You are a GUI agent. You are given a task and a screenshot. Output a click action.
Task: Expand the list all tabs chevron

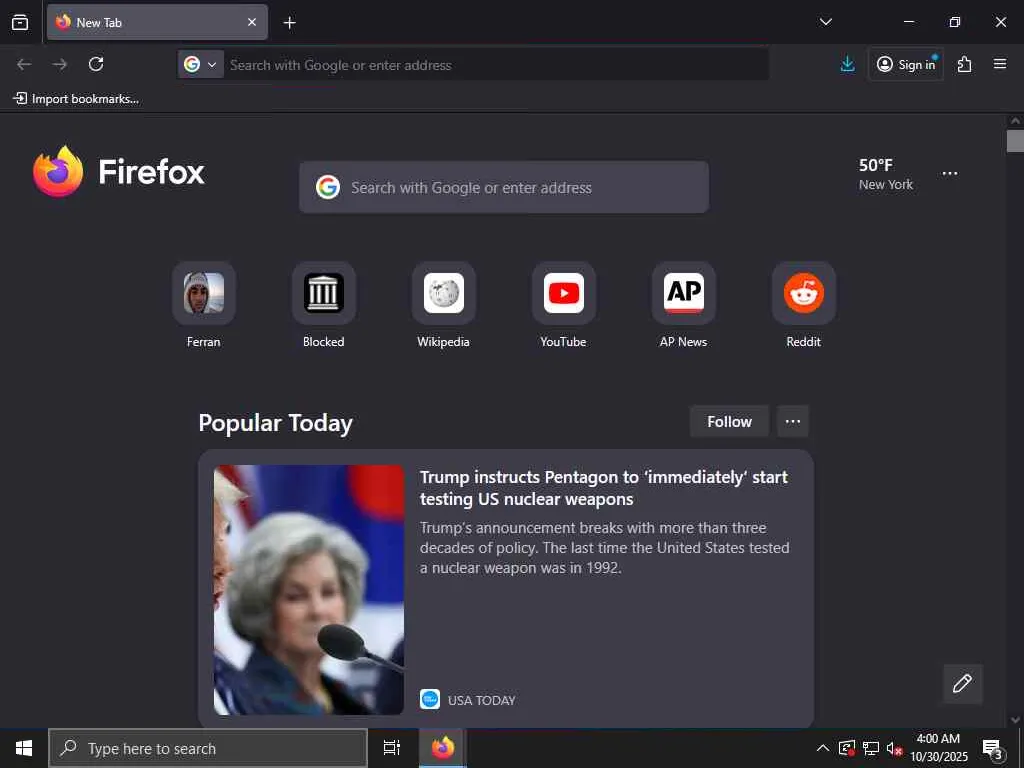pos(825,22)
